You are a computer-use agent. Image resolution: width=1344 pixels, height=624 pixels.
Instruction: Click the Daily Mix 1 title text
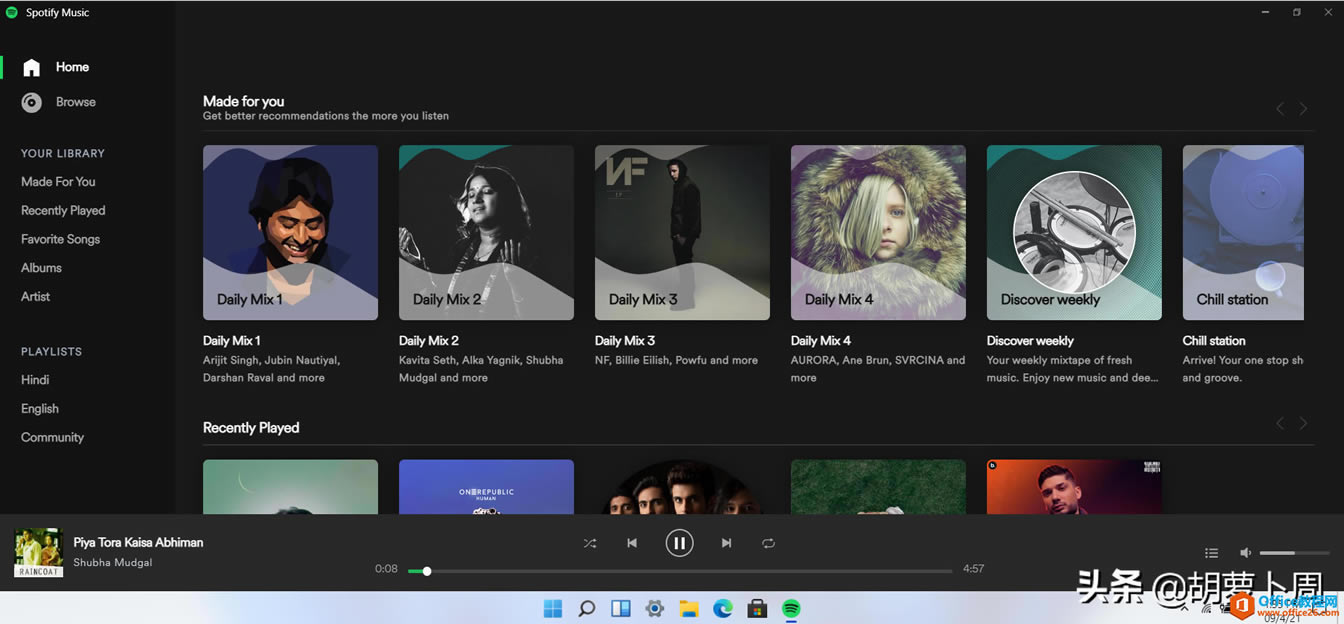[x=232, y=341]
